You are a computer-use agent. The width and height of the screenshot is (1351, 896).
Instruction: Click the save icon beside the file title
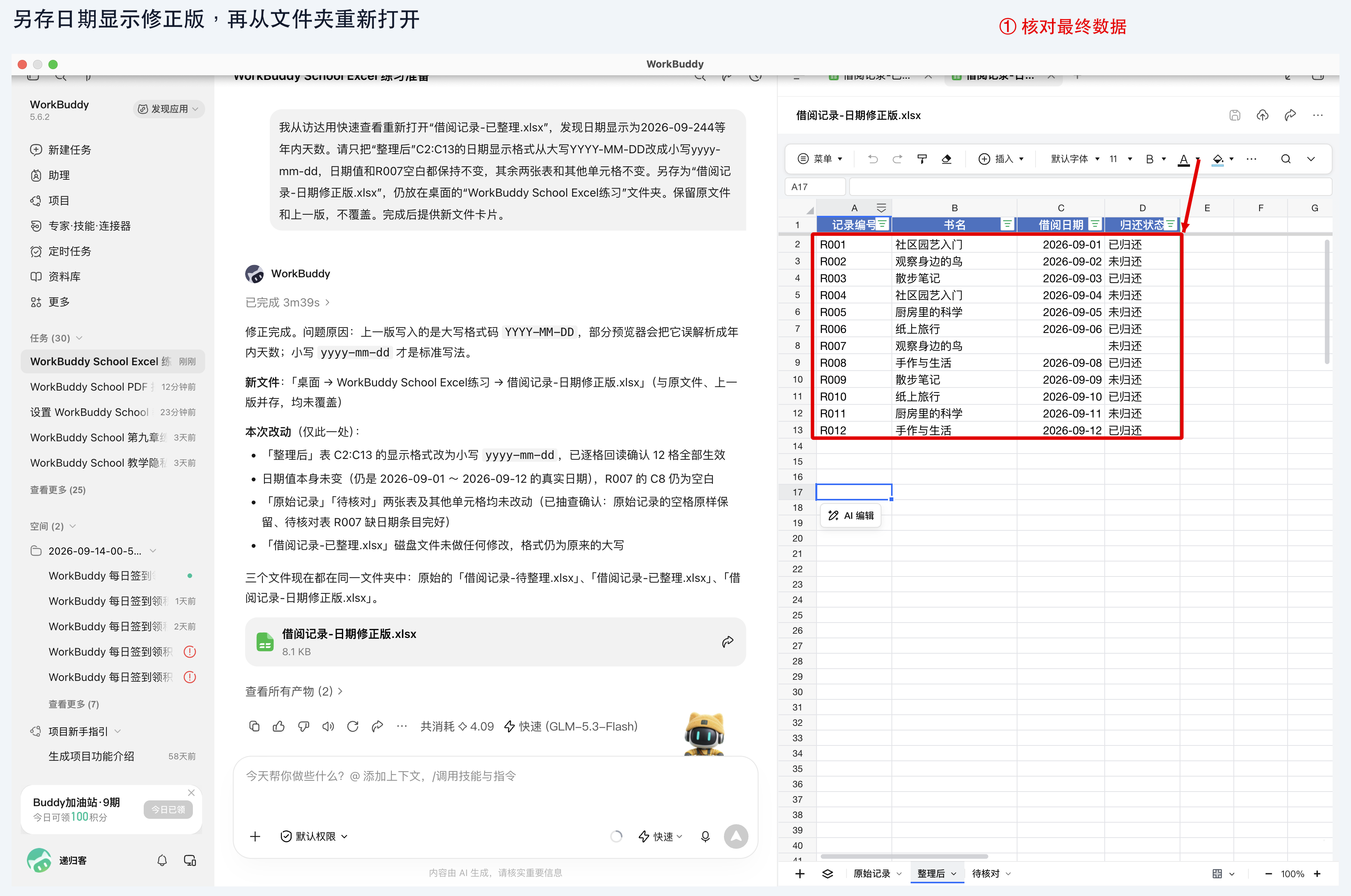[x=1235, y=116]
